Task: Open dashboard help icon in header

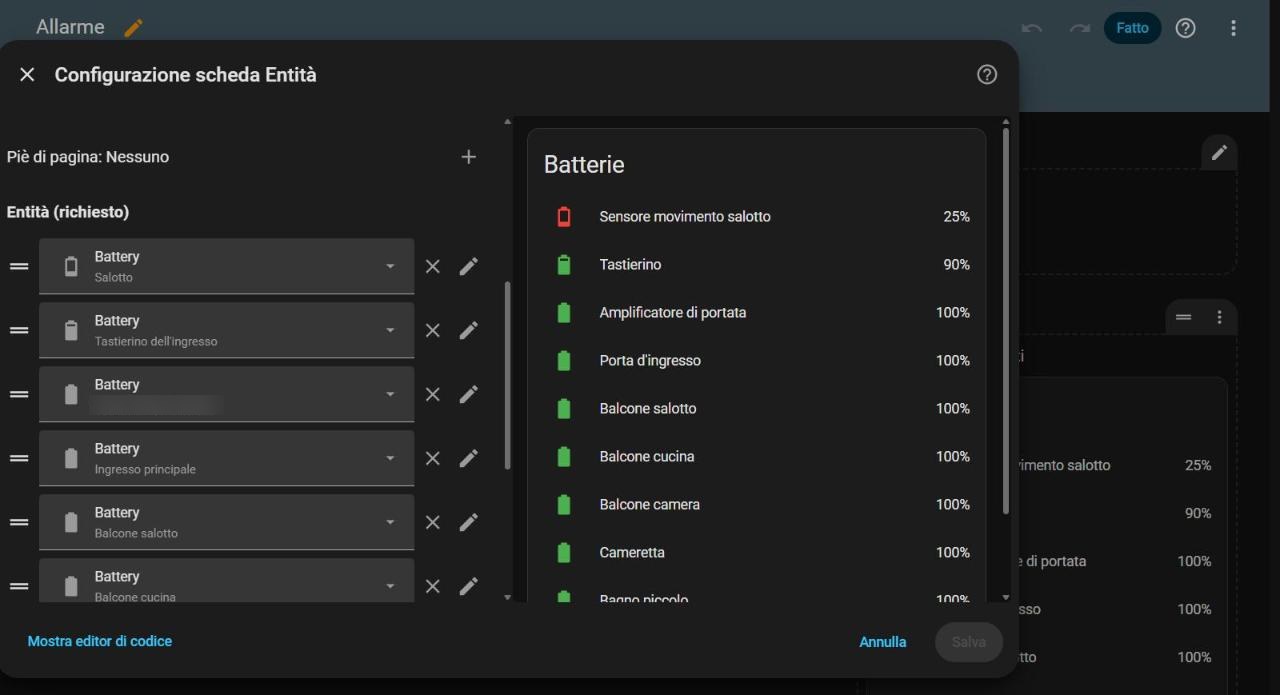Action: 1185,28
